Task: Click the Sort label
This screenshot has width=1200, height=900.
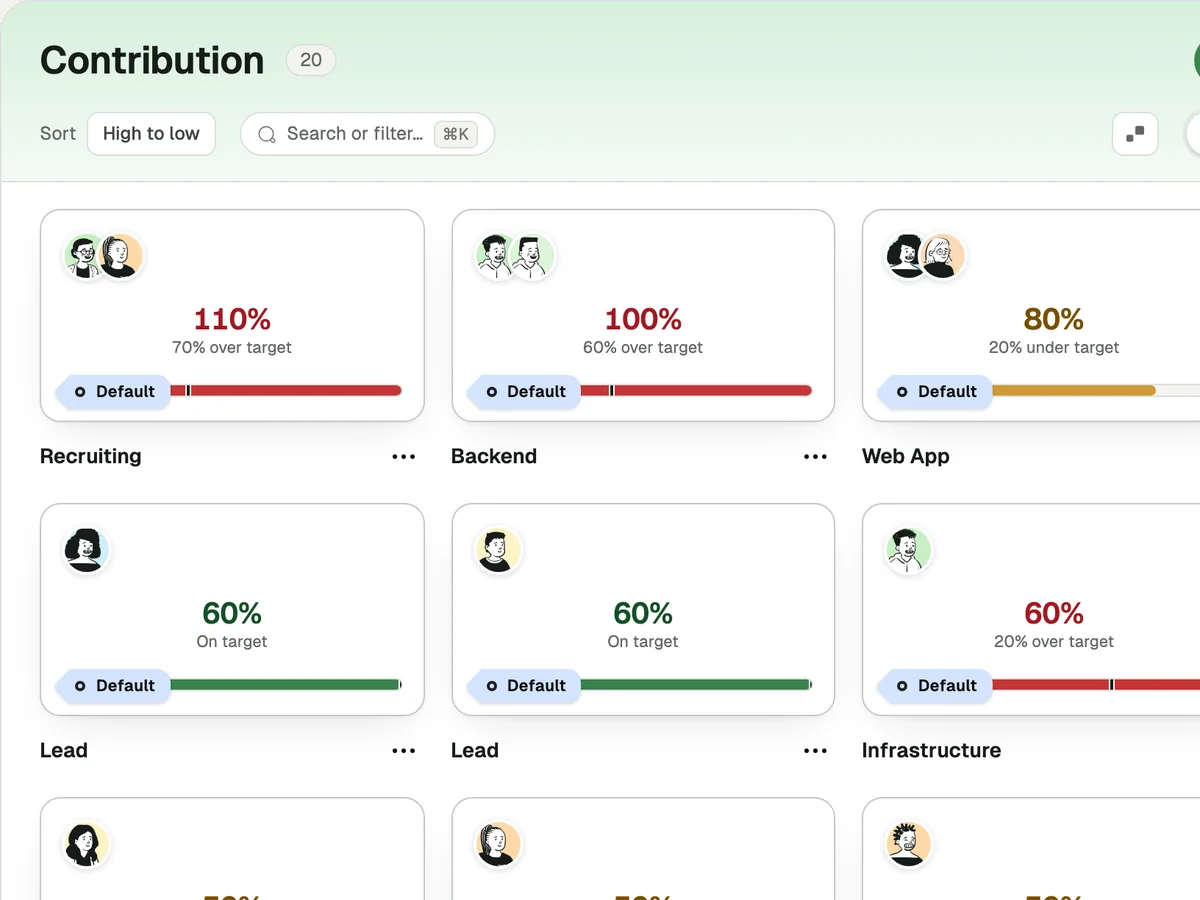Action: pos(58,134)
